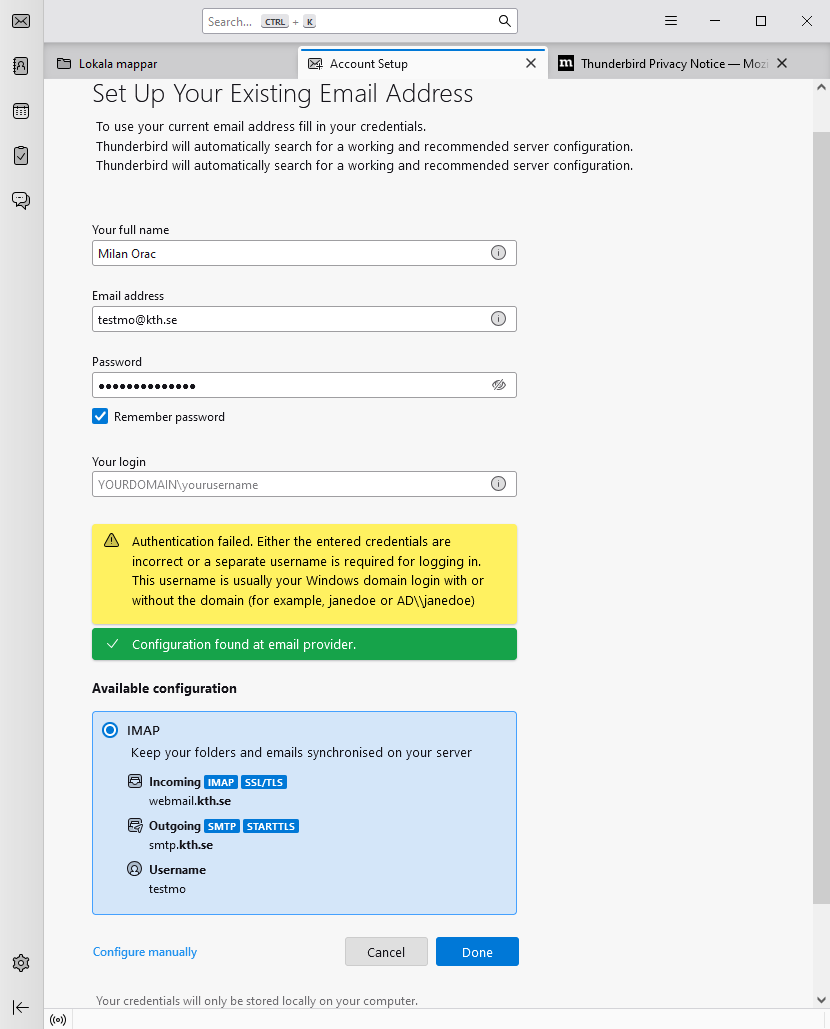This screenshot has height=1029, width=830.
Task: Open the Address Book icon
Action: pos(21,66)
